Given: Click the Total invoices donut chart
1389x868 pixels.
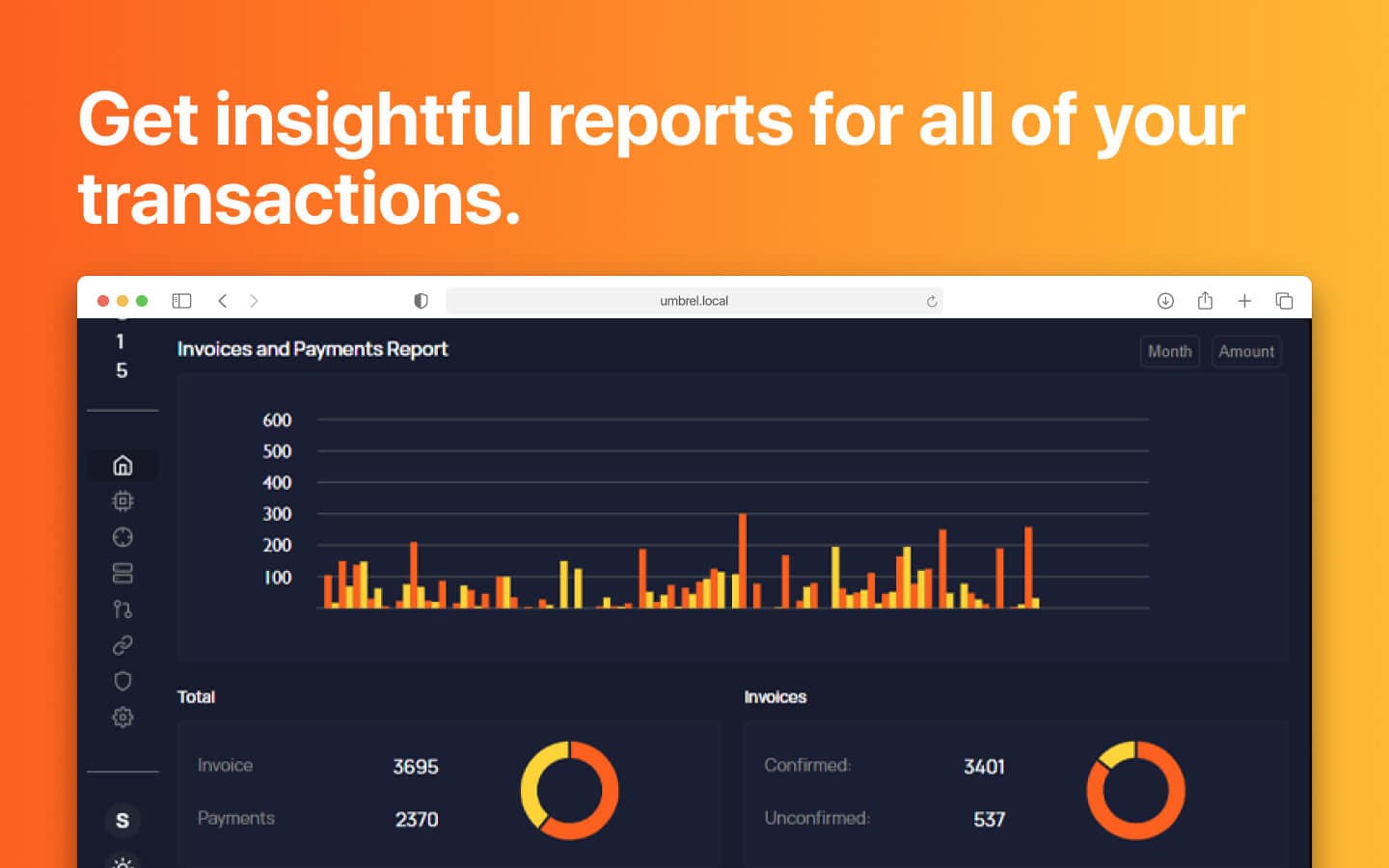Looking at the screenshot, I should 569,790.
